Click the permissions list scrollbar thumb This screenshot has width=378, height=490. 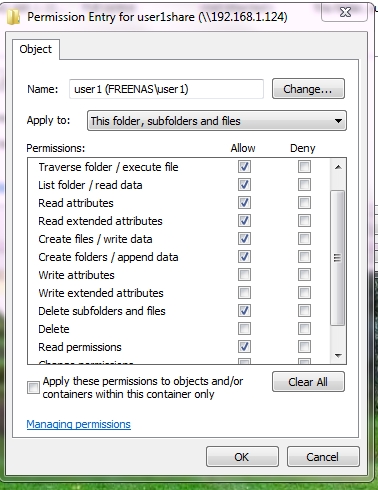point(338,257)
